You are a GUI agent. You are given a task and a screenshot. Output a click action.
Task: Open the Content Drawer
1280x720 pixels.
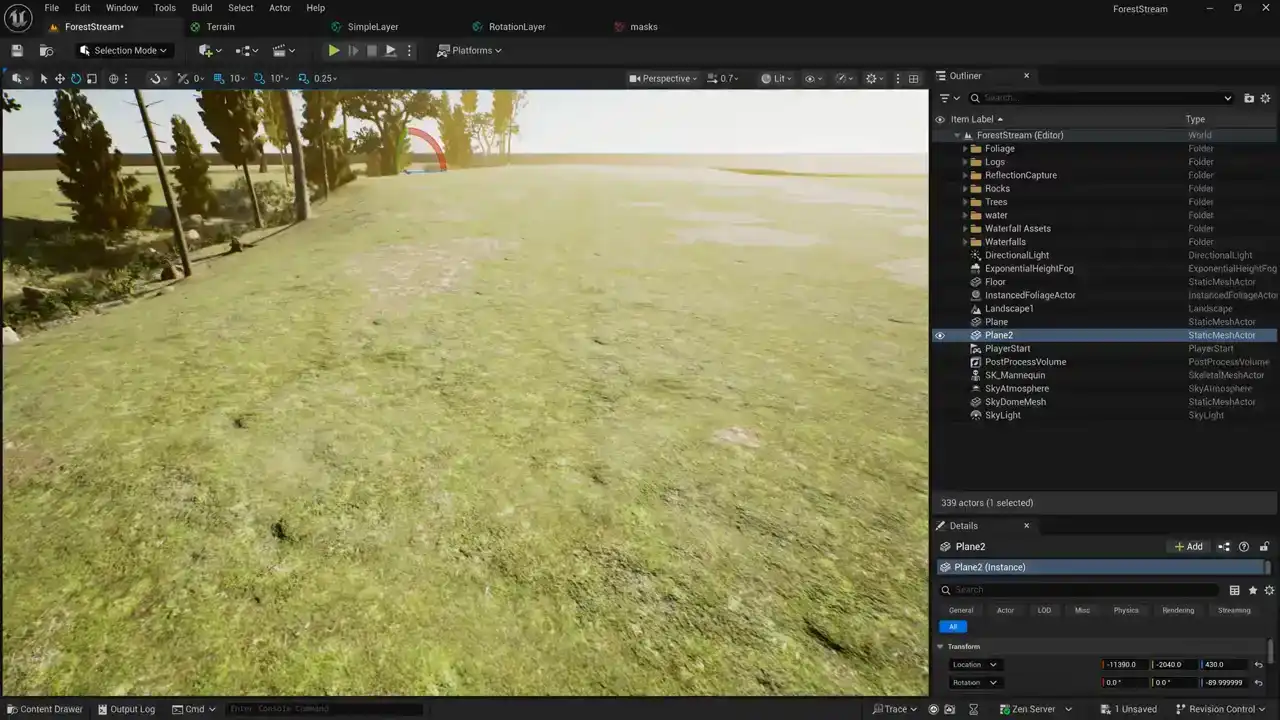pos(44,709)
